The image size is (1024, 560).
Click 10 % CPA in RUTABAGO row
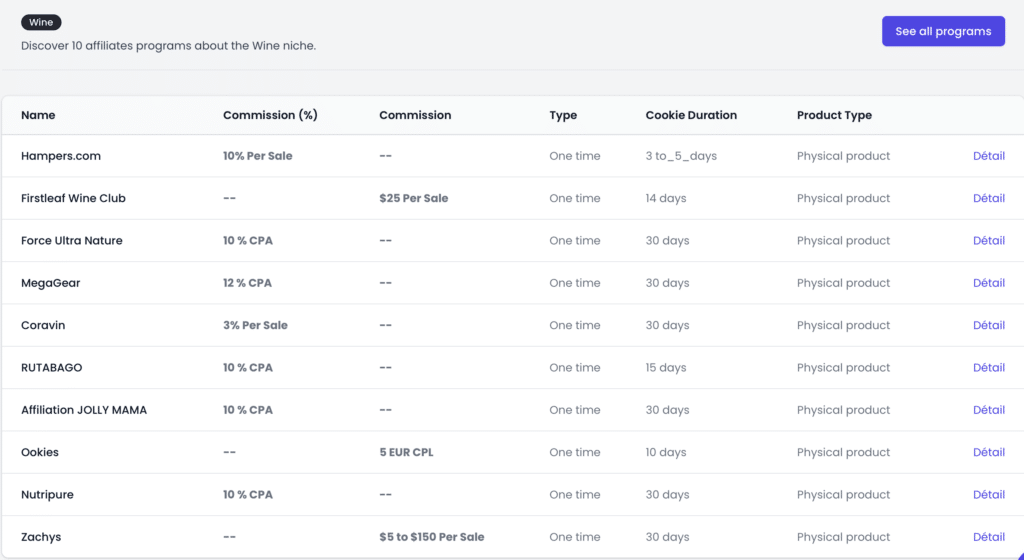tap(248, 367)
